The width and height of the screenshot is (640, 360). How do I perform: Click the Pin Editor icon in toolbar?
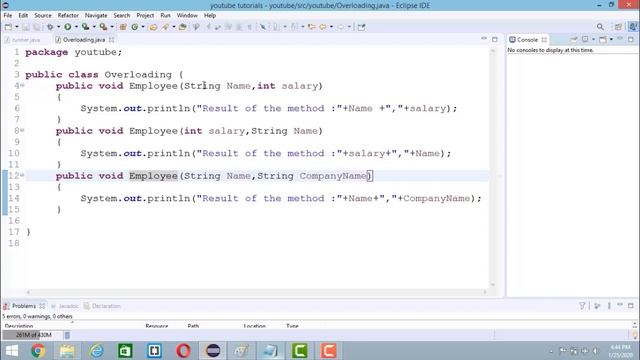point(362,27)
